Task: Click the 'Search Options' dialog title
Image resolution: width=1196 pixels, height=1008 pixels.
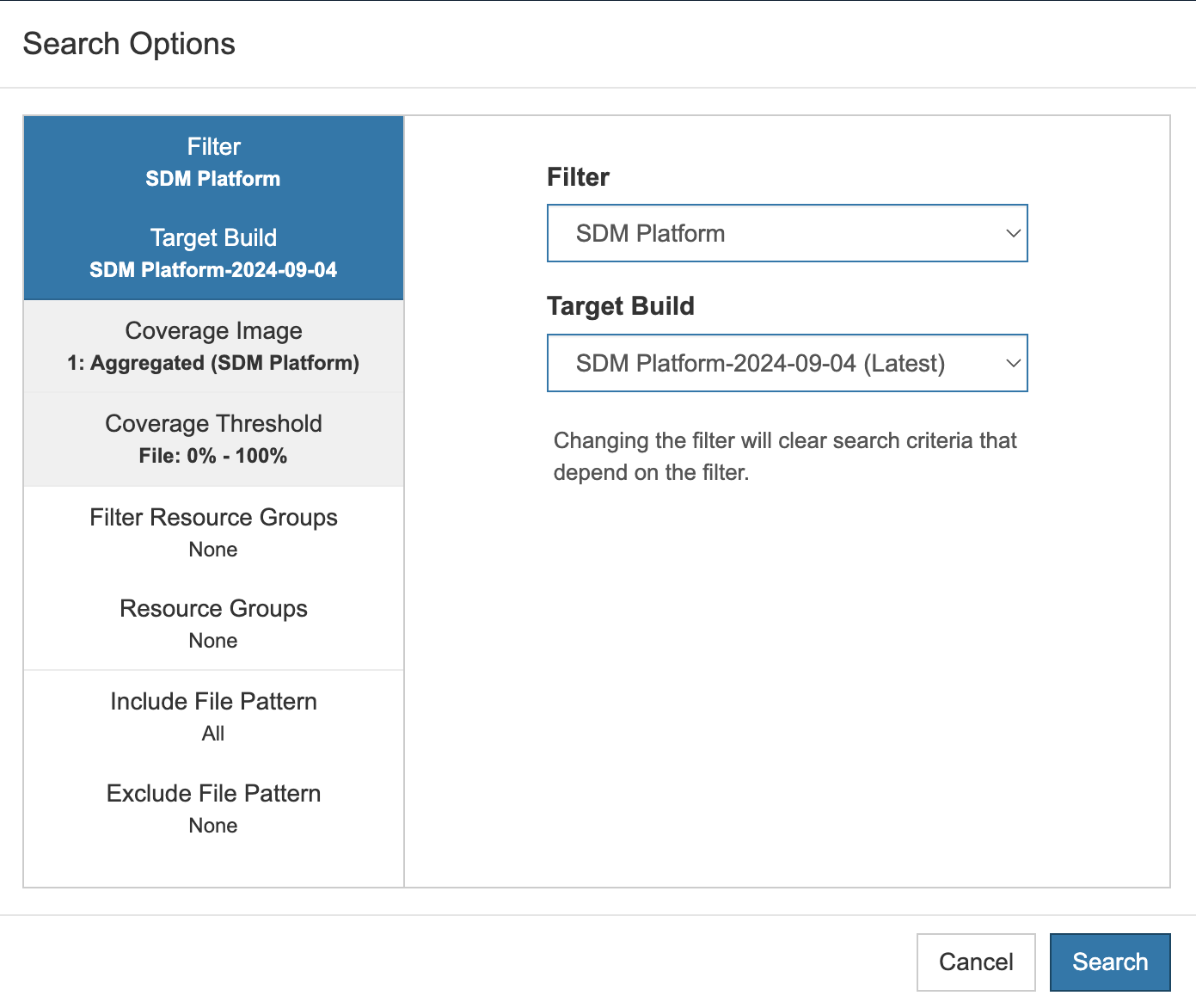Action: point(129,44)
